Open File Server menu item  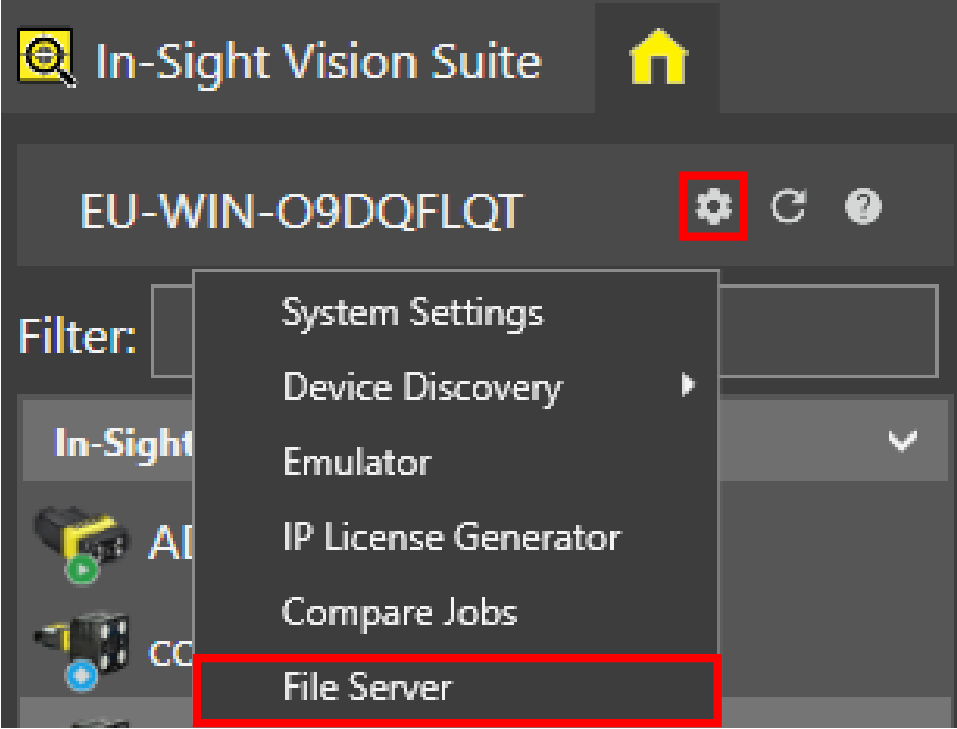[x=367, y=686]
